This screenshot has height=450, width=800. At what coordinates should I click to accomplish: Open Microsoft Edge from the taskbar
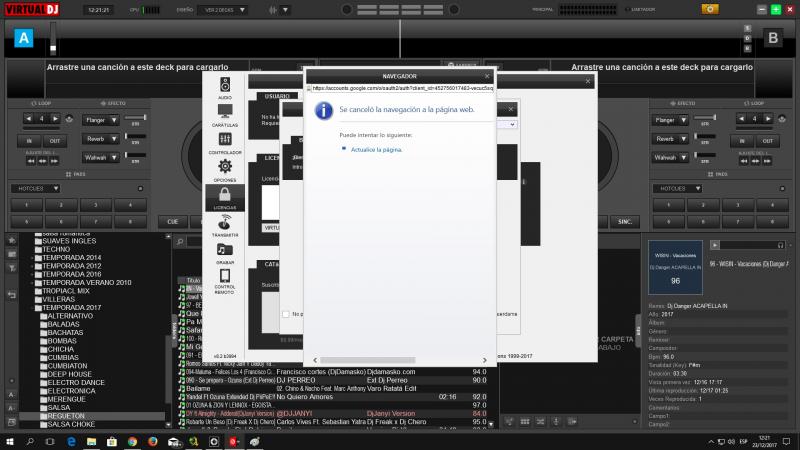pos(71,441)
